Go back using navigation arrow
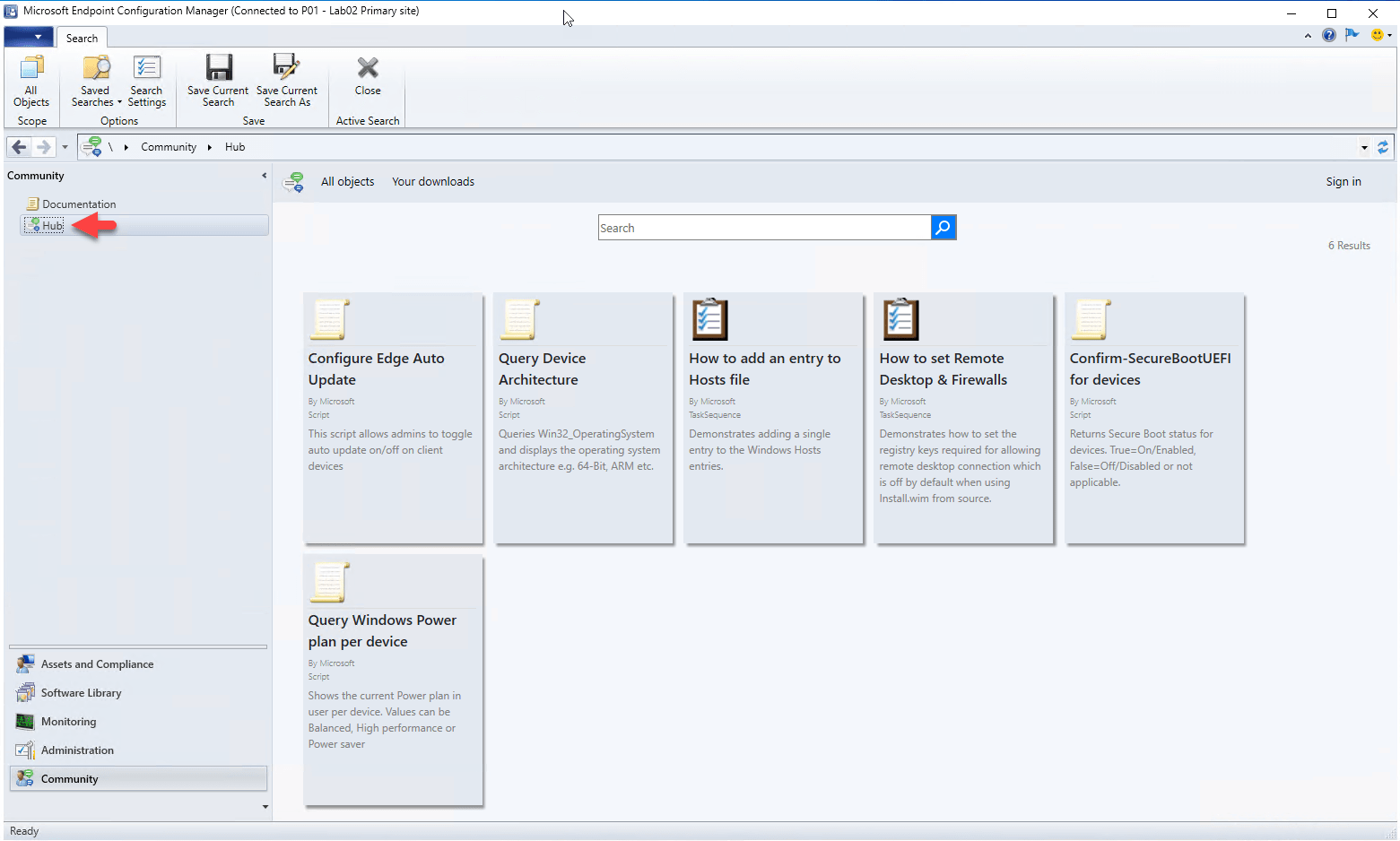This screenshot has width=1400, height=841. [x=19, y=147]
